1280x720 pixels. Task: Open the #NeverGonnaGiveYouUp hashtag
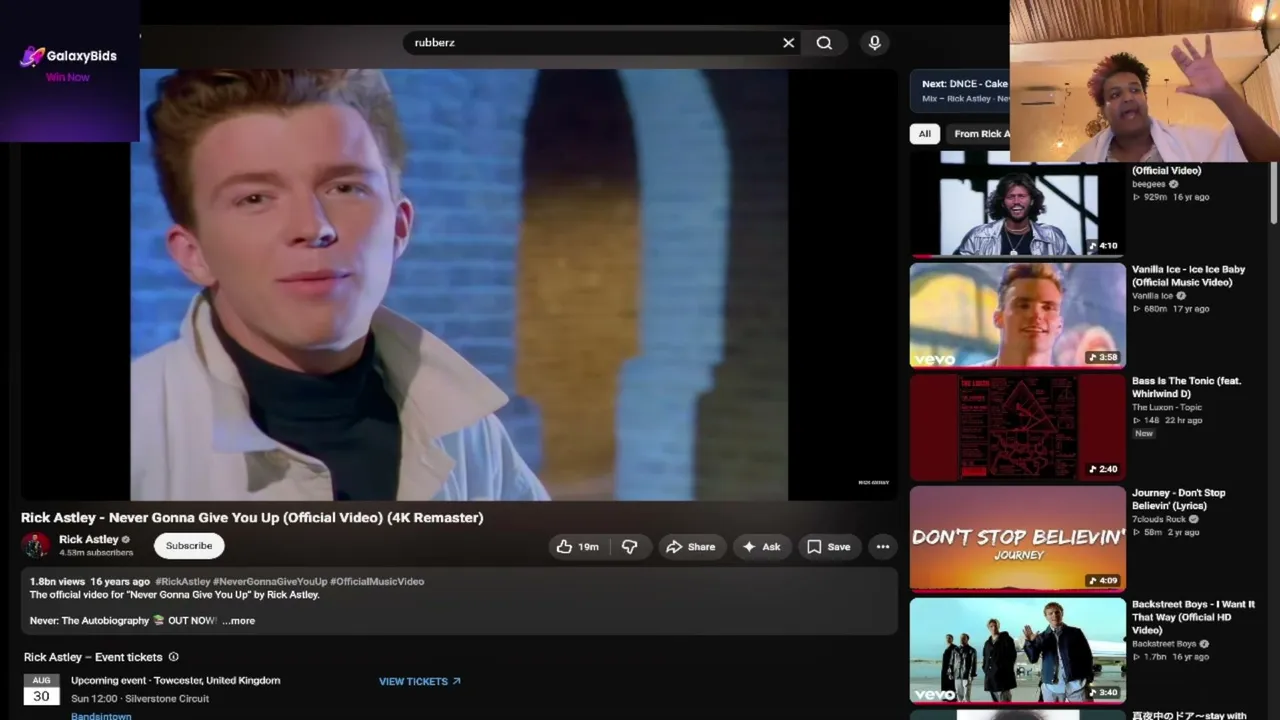click(270, 581)
